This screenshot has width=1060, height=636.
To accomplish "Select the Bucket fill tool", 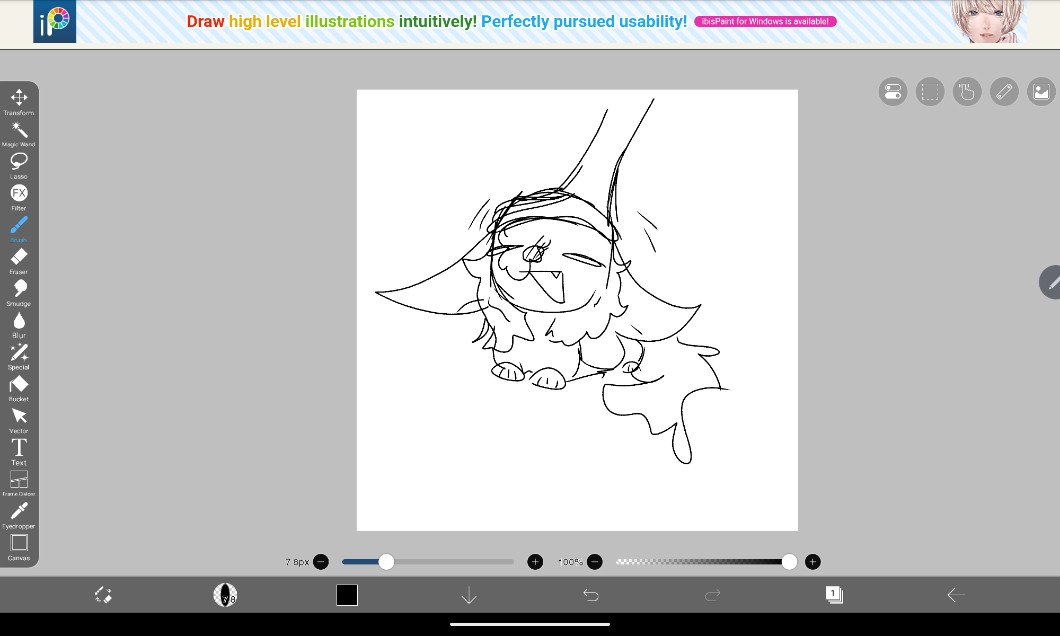I will 18,385.
